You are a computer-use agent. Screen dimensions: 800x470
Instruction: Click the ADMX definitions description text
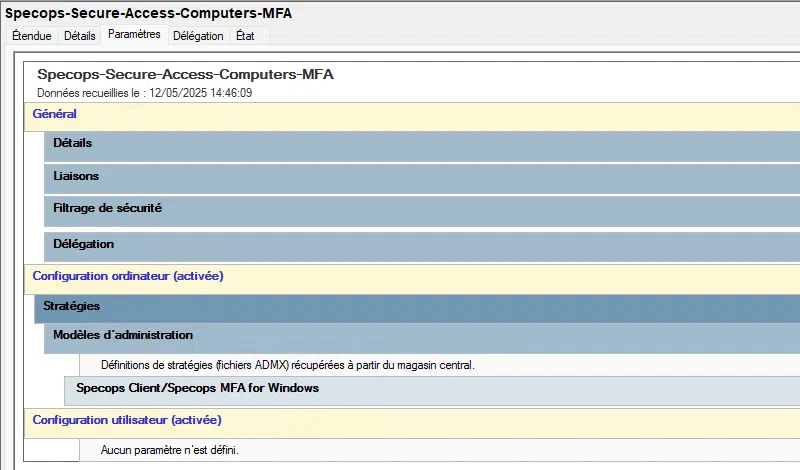pyautogui.click(x=288, y=365)
